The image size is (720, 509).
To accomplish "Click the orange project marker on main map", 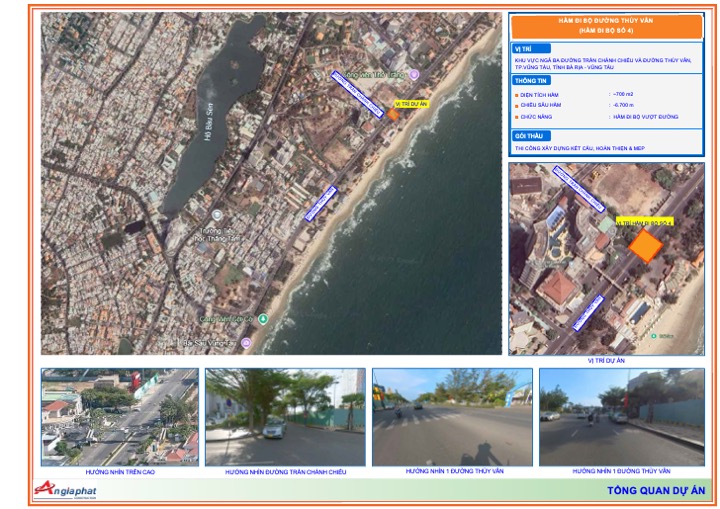I will 393,114.
